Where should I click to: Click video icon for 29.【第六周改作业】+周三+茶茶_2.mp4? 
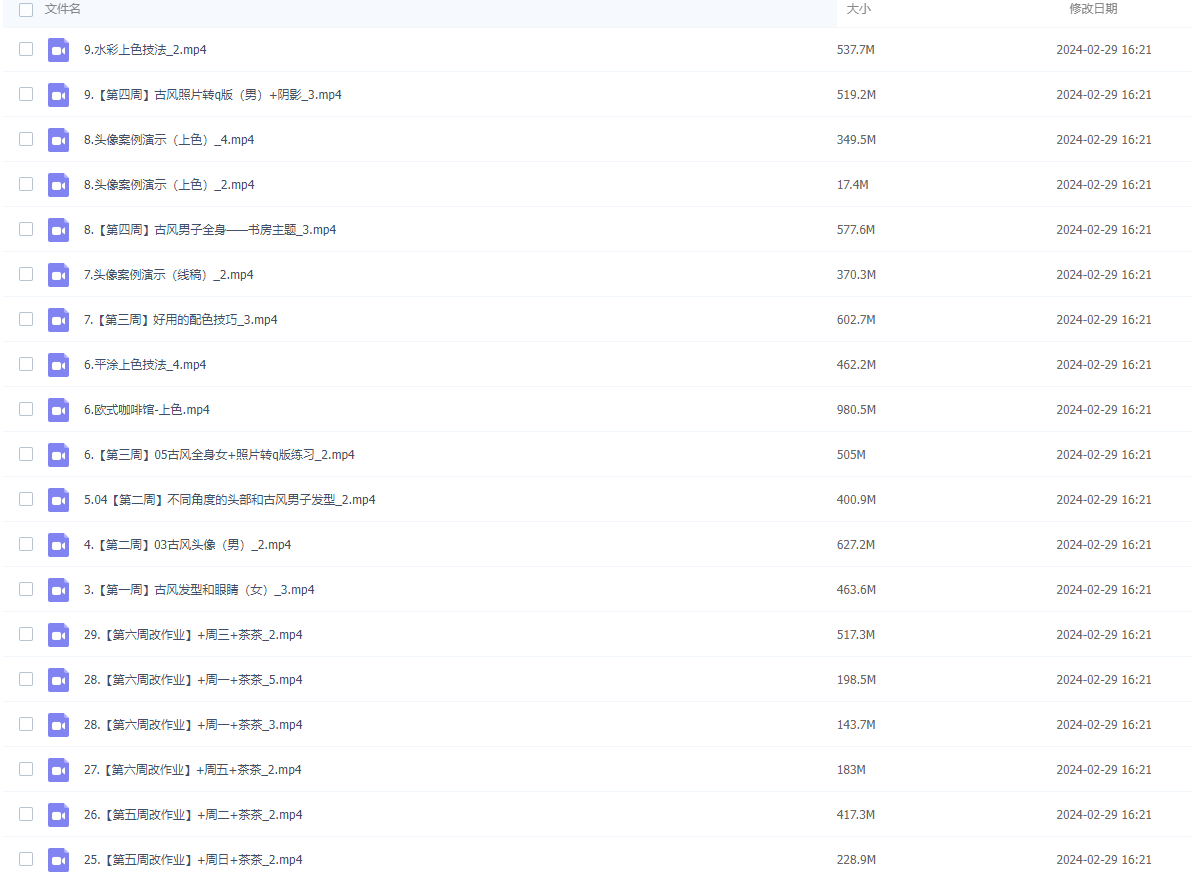click(x=58, y=635)
